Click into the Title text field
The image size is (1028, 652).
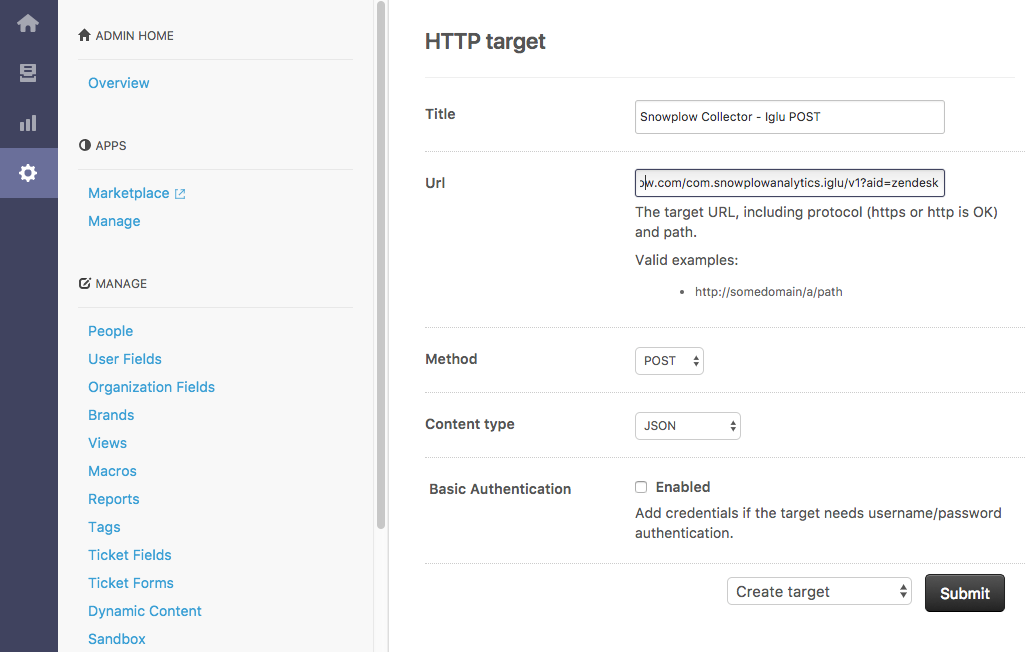pos(789,117)
